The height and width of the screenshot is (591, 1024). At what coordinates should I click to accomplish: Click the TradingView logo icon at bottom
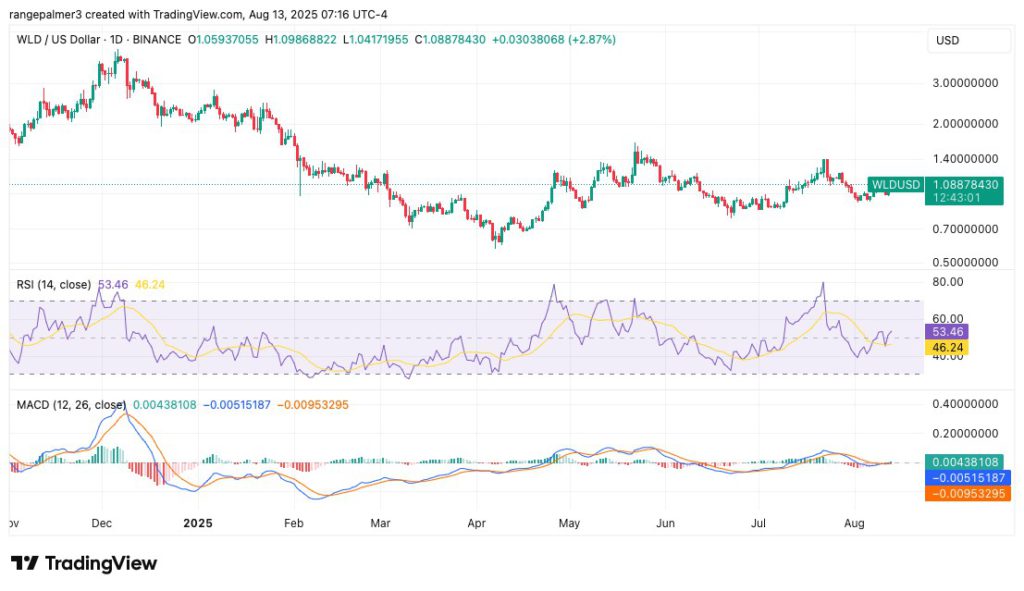pyautogui.click(x=25, y=564)
